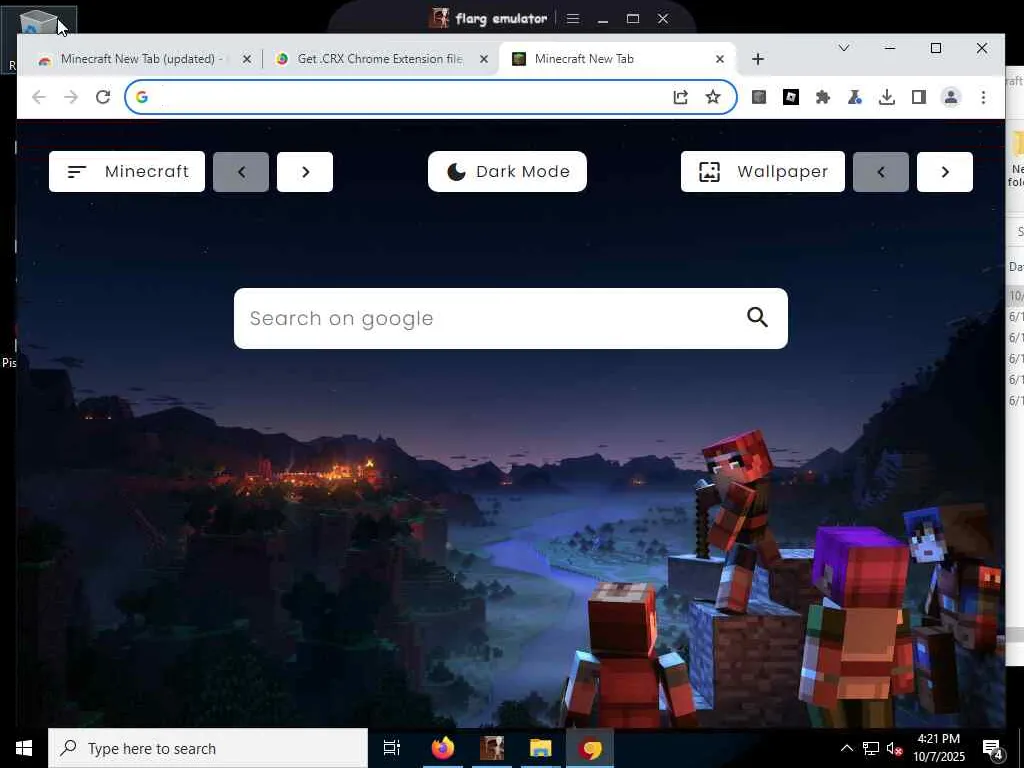Click the Google icon in address bar

click(142, 97)
